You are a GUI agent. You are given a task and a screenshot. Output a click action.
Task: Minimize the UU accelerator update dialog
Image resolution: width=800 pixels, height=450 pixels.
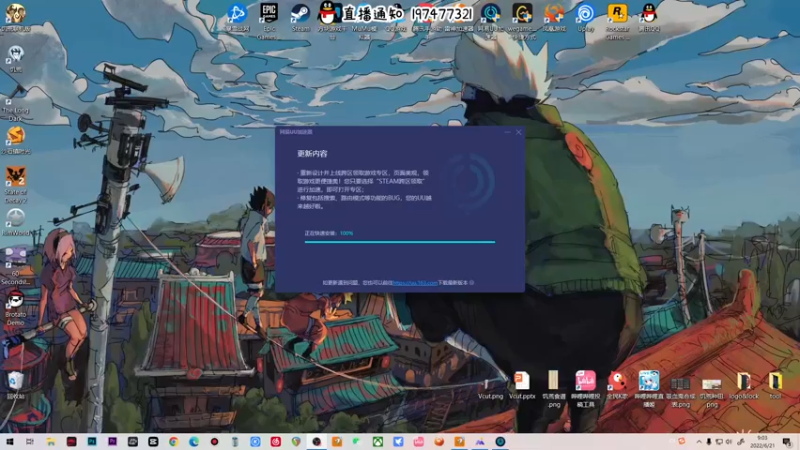pyautogui.click(x=507, y=132)
